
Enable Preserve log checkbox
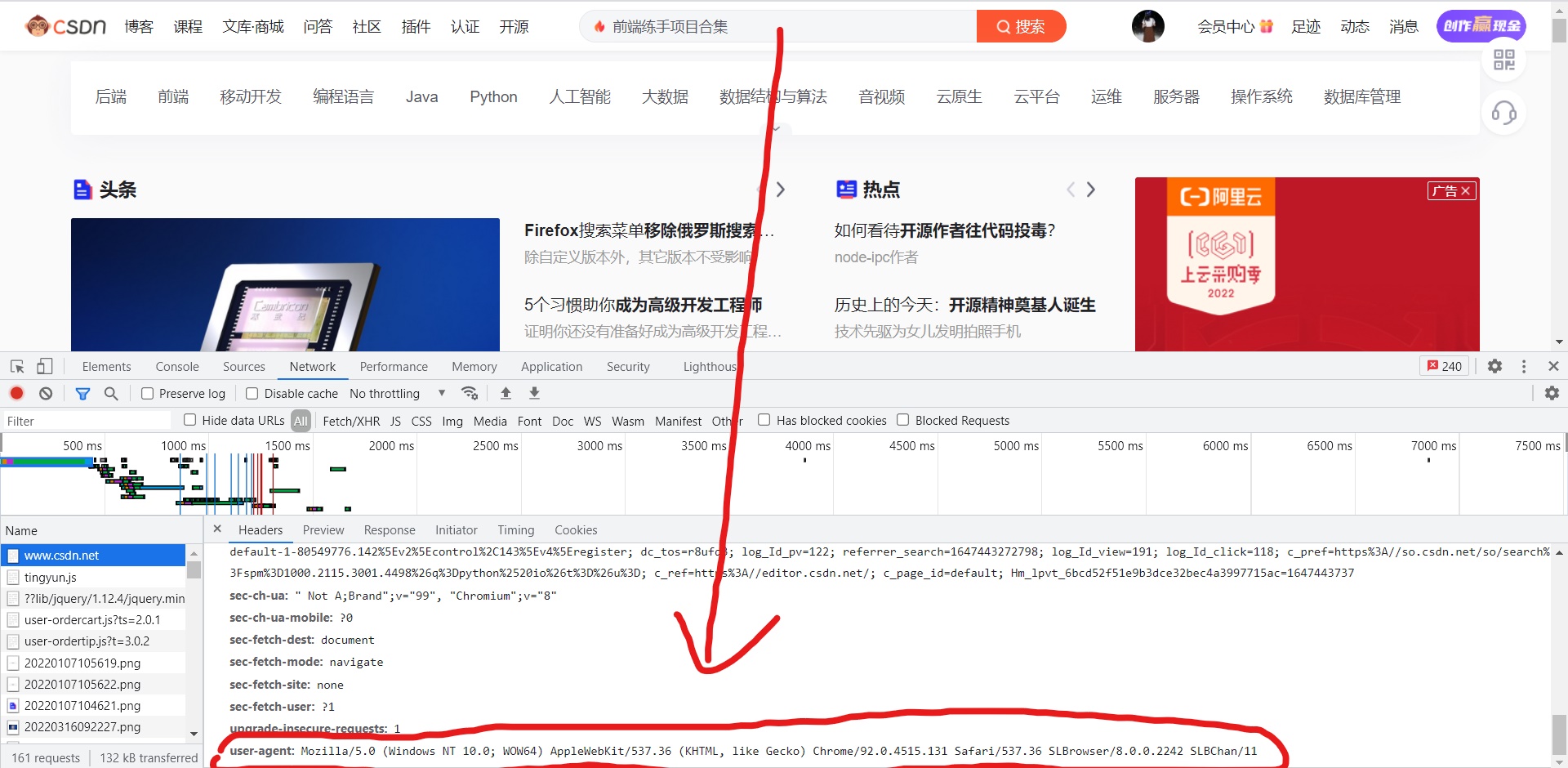click(148, 394)
